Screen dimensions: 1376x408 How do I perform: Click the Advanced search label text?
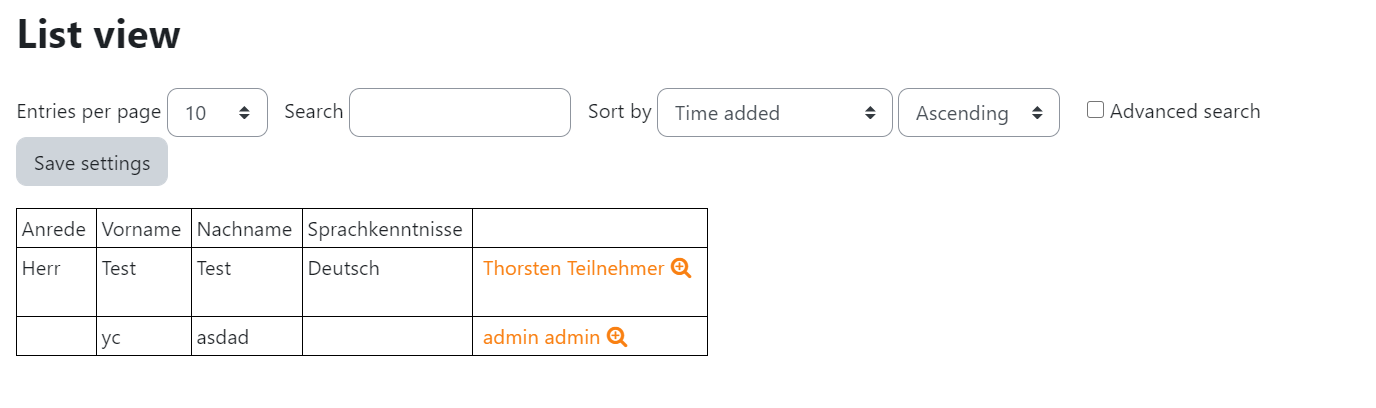tap(1185, 111)
